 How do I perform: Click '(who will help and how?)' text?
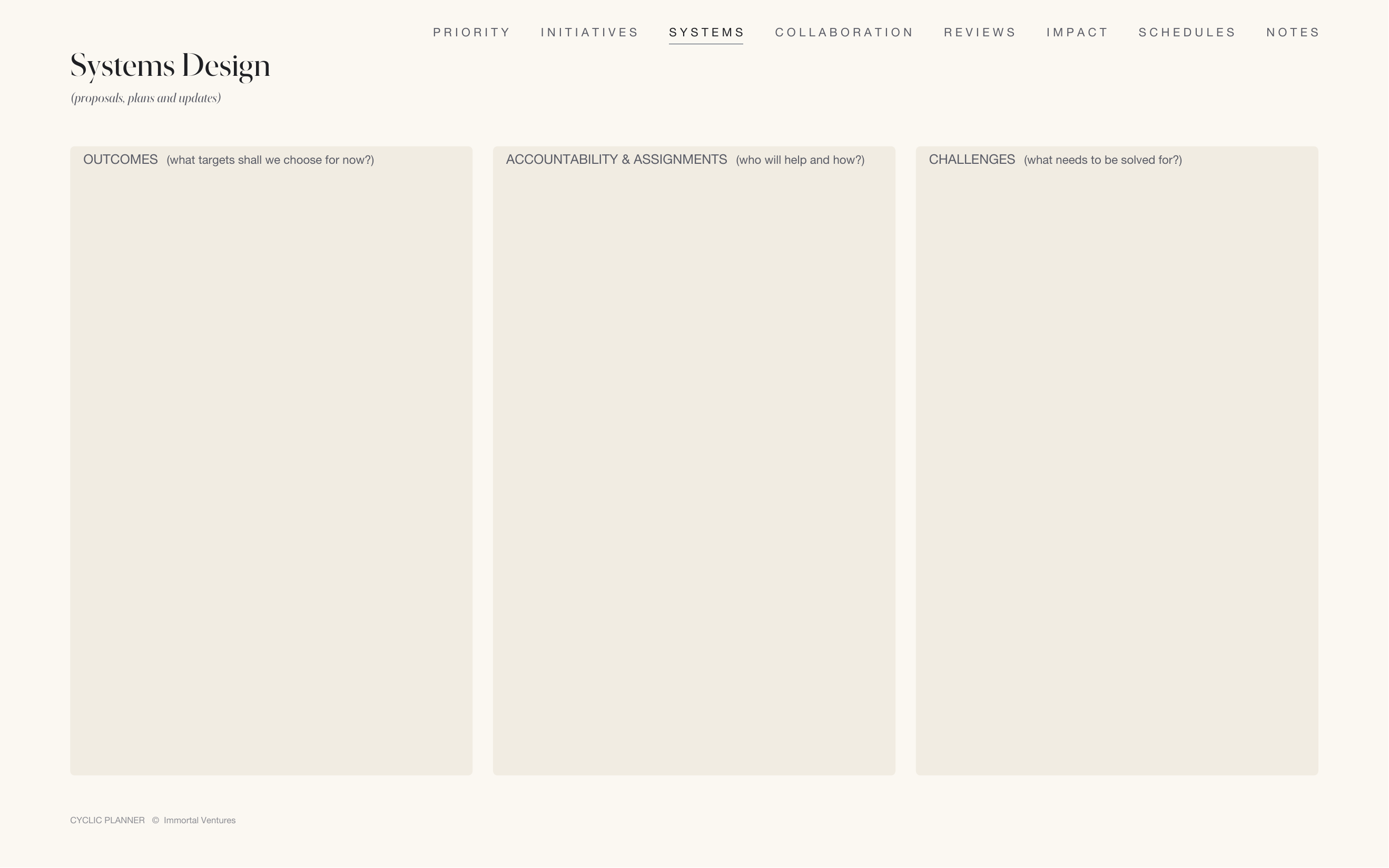pyautogui.click(x=800, y=160)
